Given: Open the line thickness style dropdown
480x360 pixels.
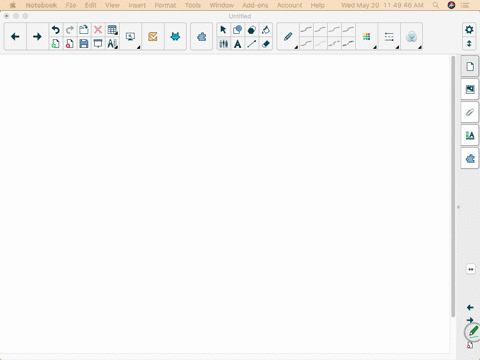Looking at the screenshot, I should (389, 37).
